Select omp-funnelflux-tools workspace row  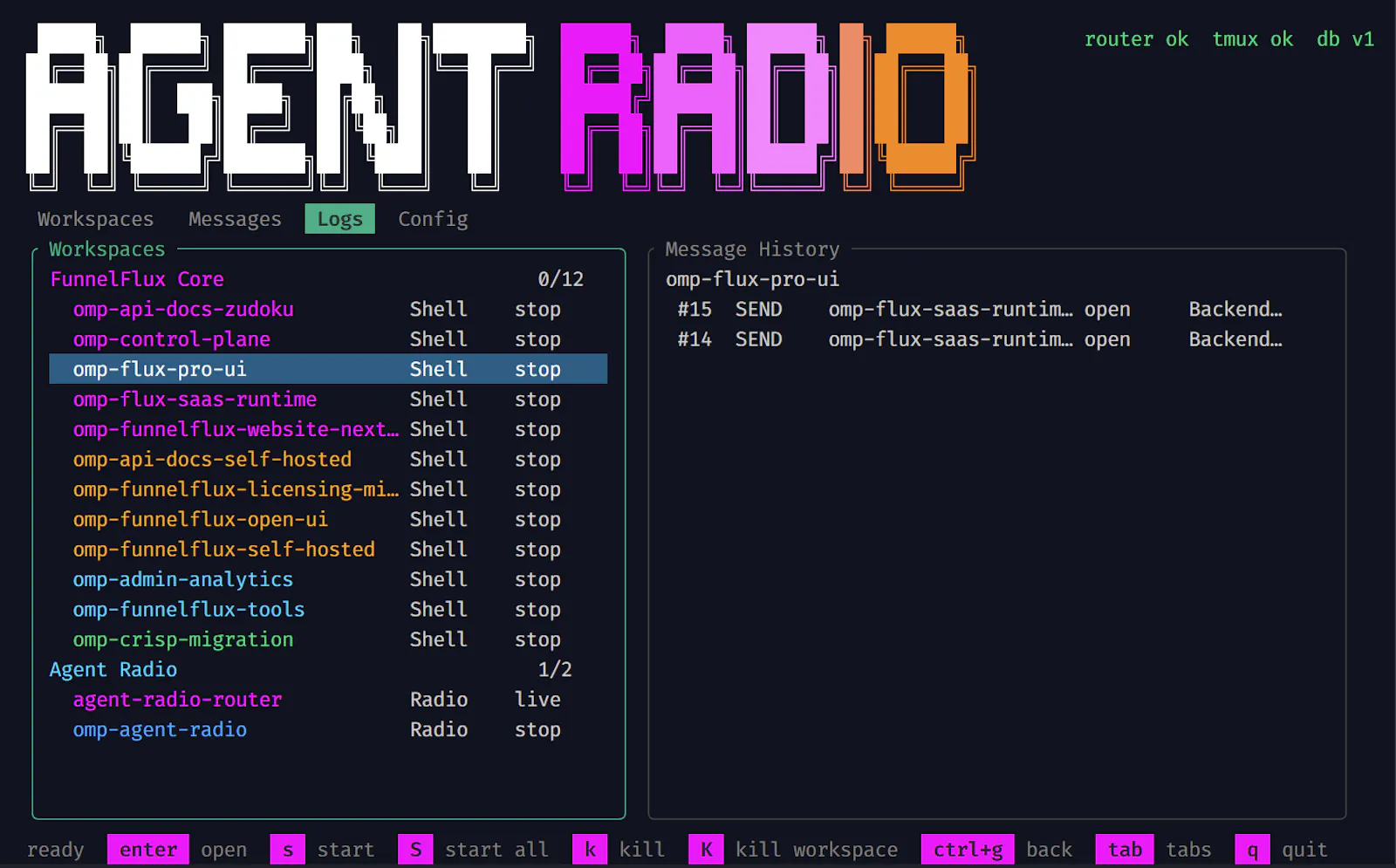point(328,610)
